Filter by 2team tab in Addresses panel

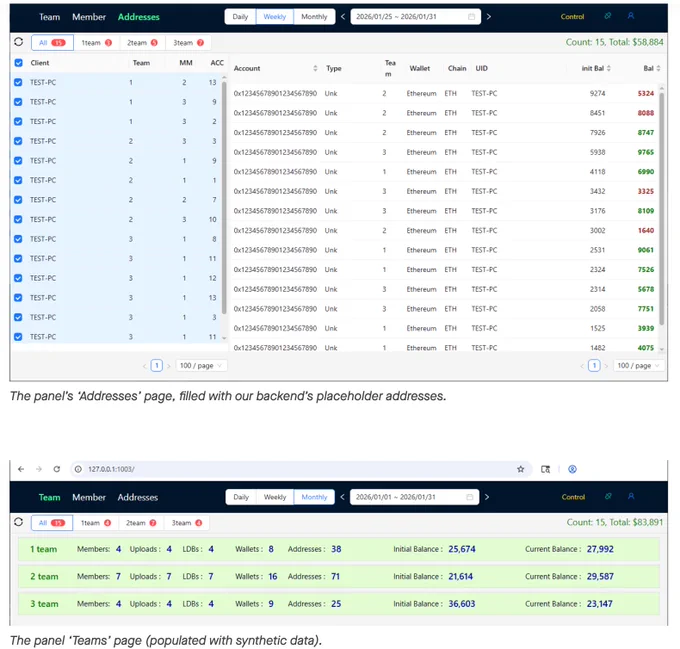click(x=142, y=42)
